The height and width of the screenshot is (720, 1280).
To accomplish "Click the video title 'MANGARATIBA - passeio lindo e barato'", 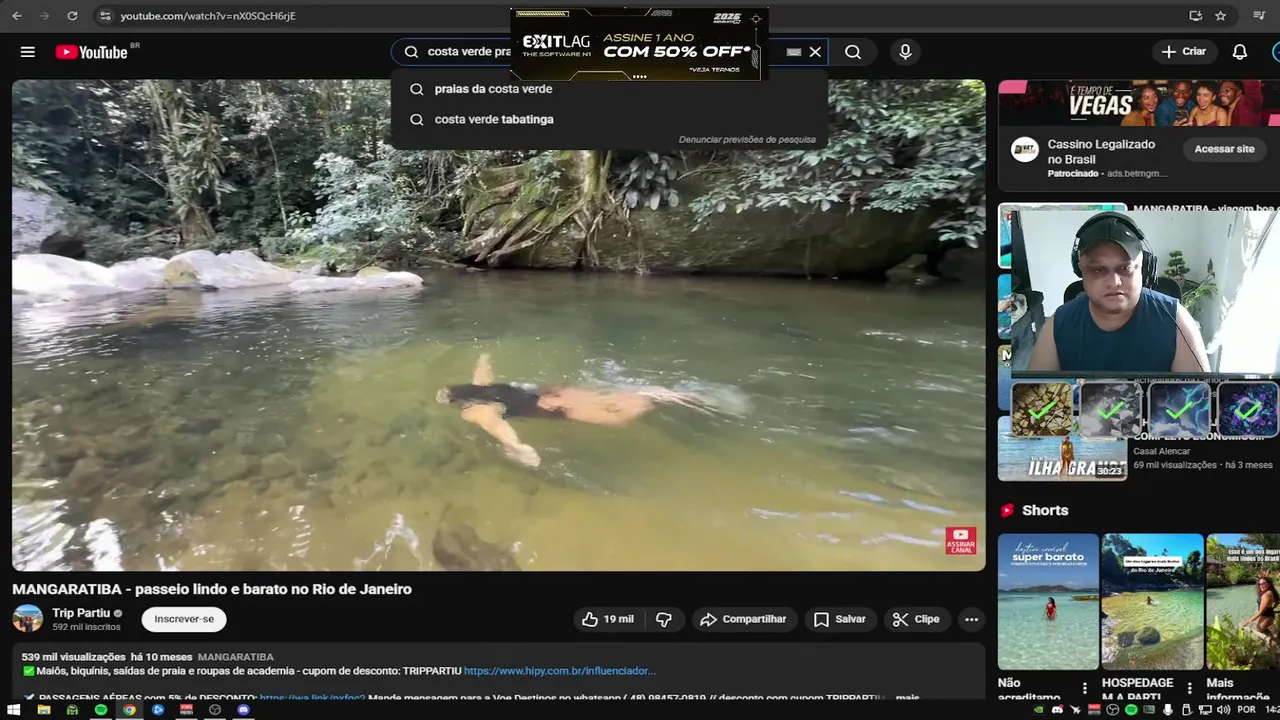I will (212, 589).
